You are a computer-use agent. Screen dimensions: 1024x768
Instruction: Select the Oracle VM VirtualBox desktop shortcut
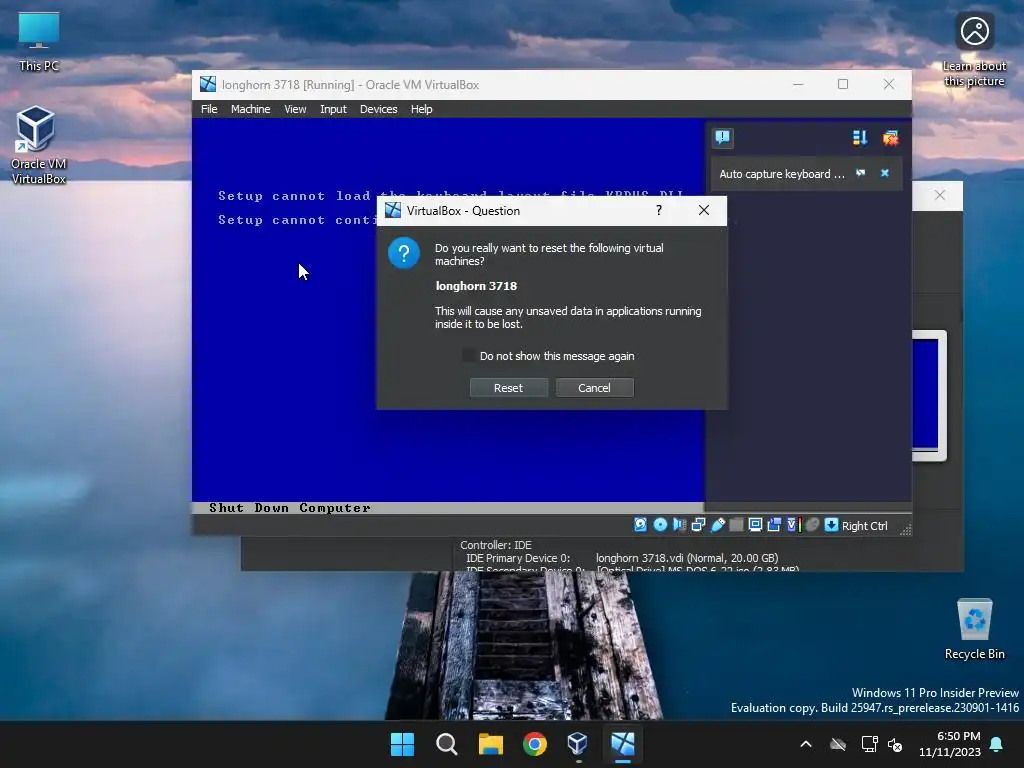tap(39, 145)
